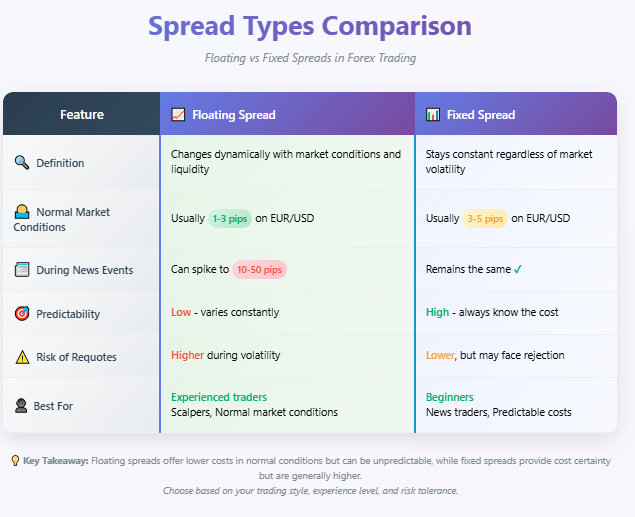Select the red 10-50 pips badge
The height and width of the screenshot is (517, 635).
[x=259, y=269]
